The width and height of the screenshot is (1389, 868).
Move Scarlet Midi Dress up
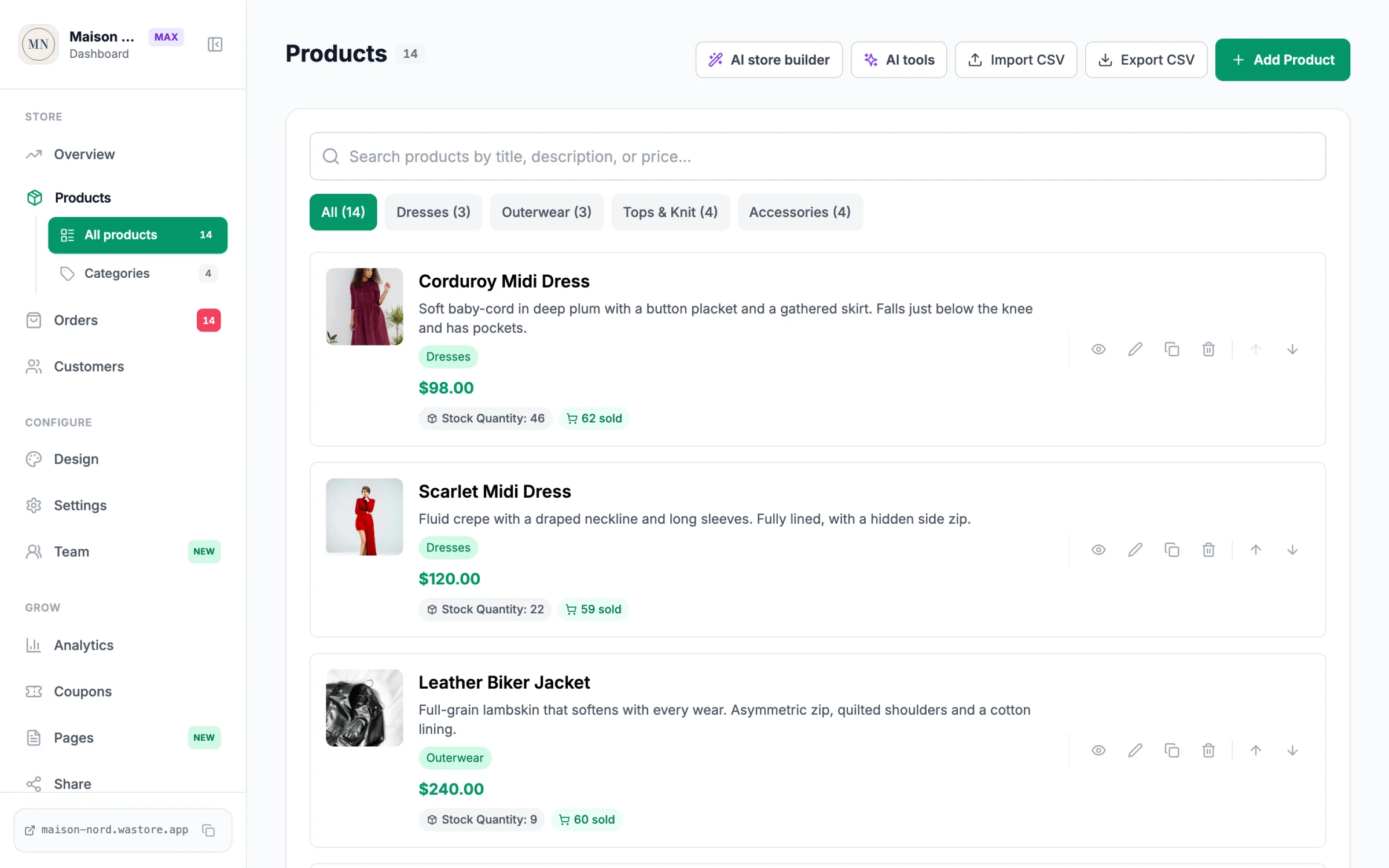coord(1256,550)
